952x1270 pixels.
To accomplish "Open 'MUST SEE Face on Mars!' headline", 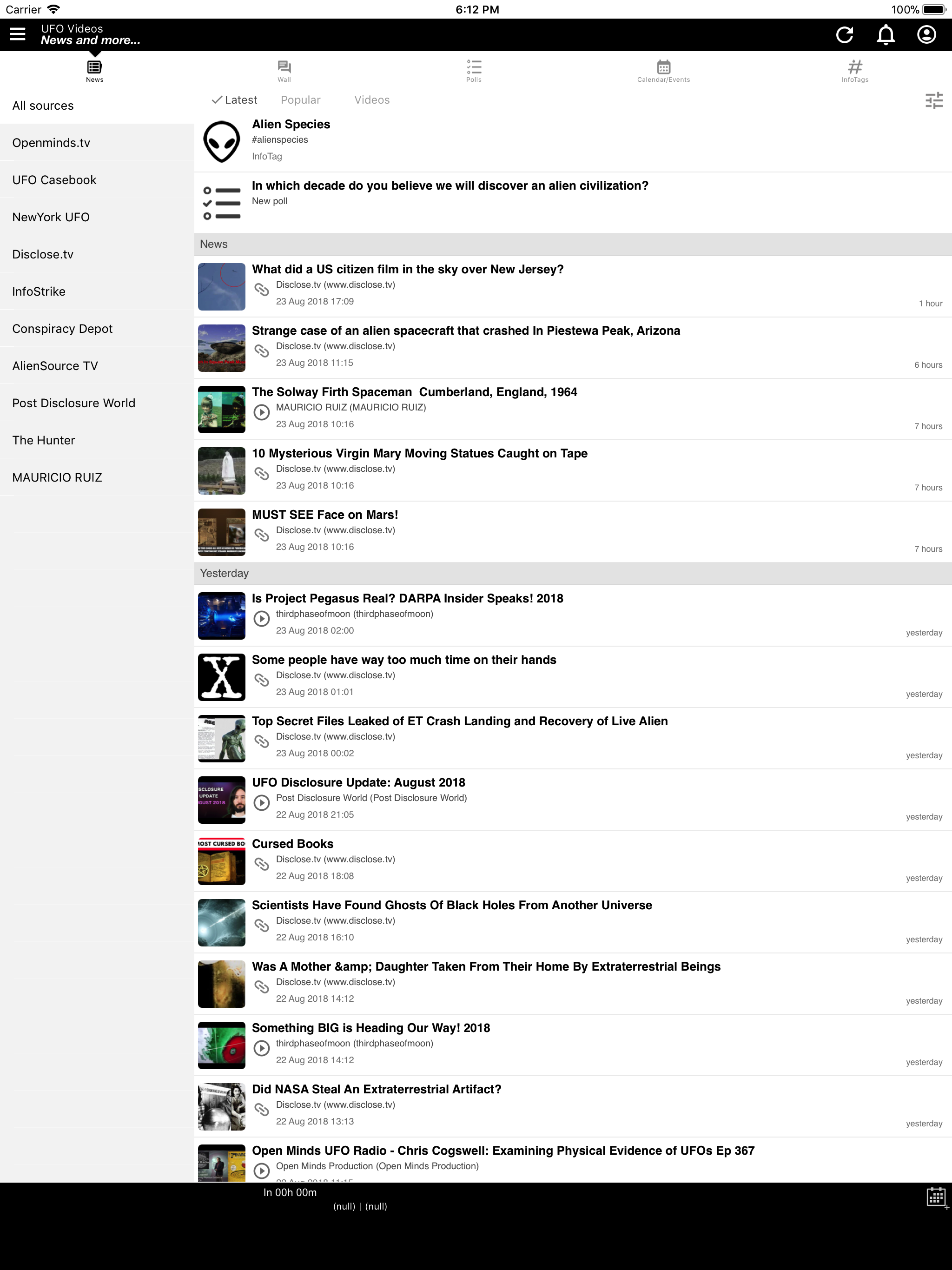I will pos(325,515).
